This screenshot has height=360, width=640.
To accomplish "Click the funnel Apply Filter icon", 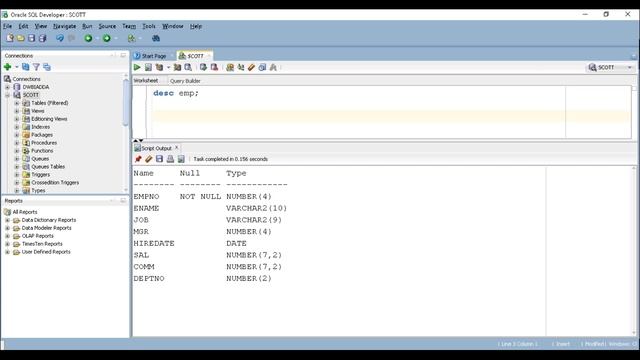I will click(x=36, y=67).
